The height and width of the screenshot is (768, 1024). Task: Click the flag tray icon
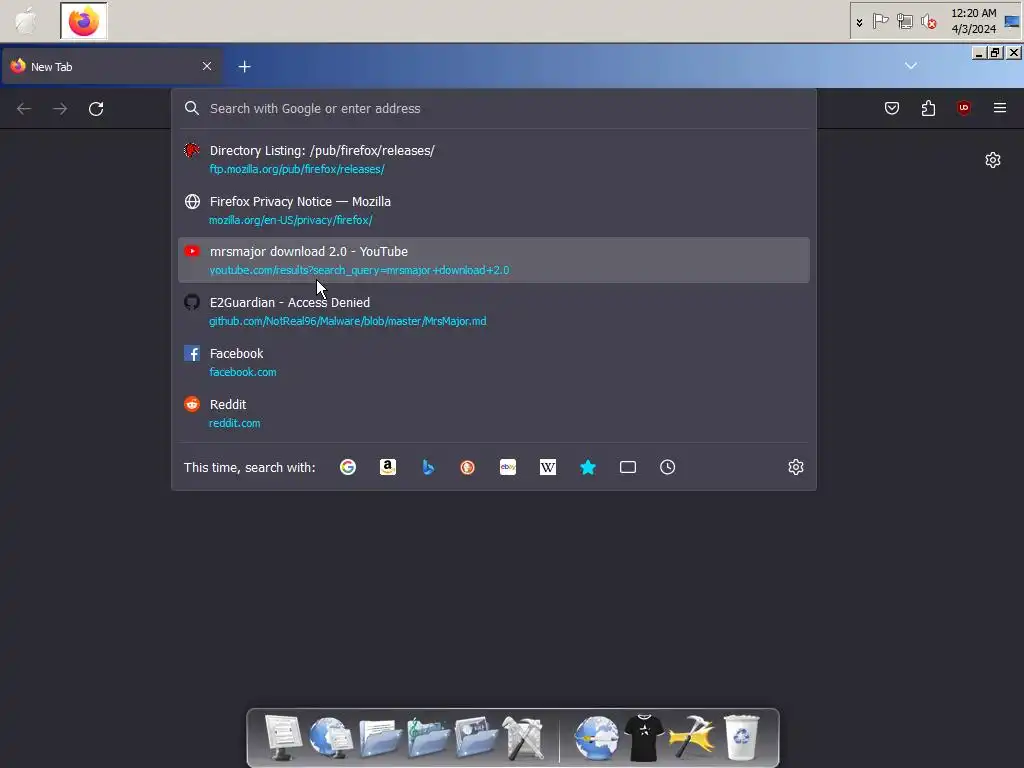(880, 21)
